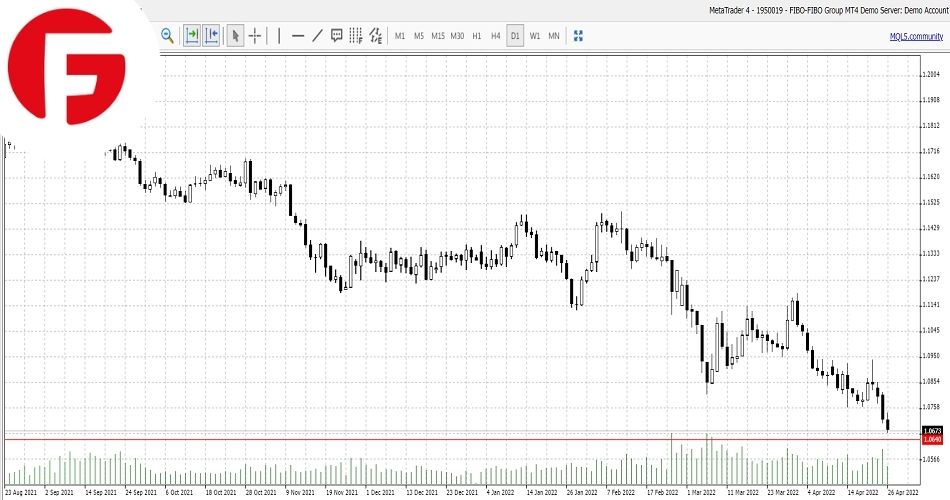
Task: Select the H1 timeframe
Action: click(477, 36)
